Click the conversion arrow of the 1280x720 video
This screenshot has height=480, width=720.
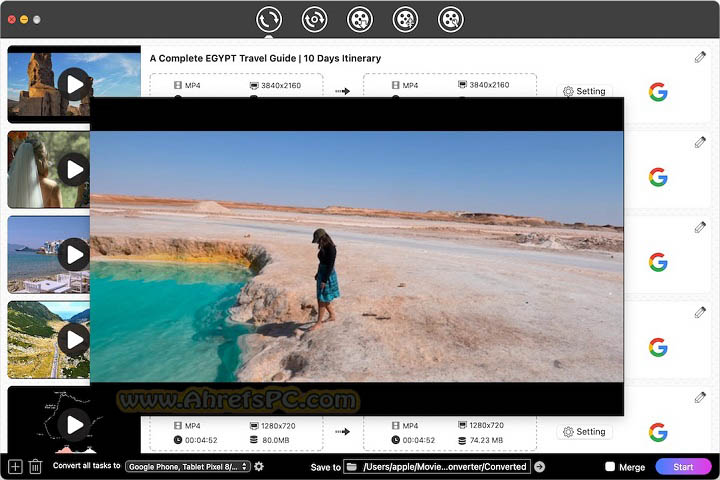pyautogui.click(x=343, y=432)
